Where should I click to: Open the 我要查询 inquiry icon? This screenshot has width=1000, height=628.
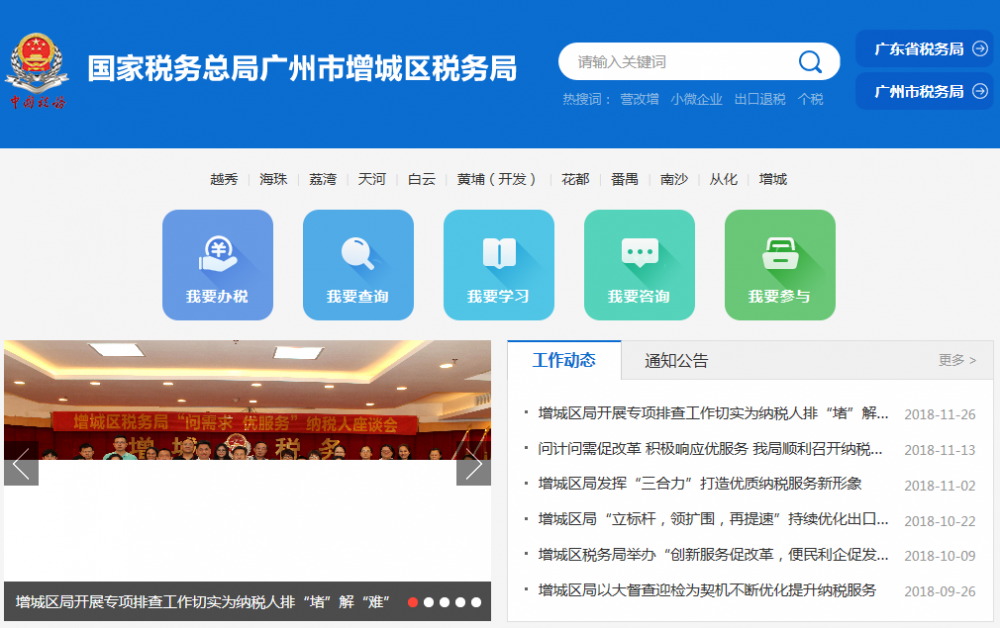[x=358, y=264]
